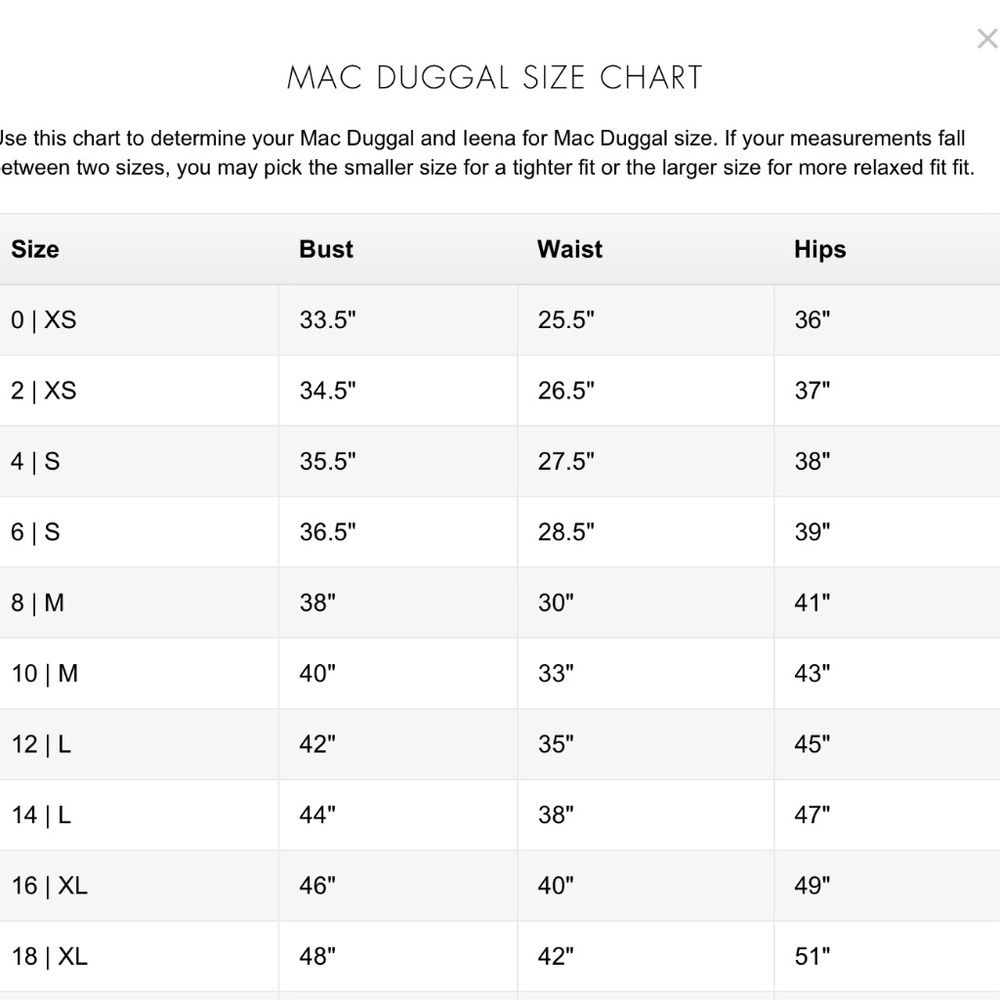Image resolution: width=1000 pixels, height=1000 pixels.
Task: Click the 44" bust measurement cell
Action: point(317,816)
